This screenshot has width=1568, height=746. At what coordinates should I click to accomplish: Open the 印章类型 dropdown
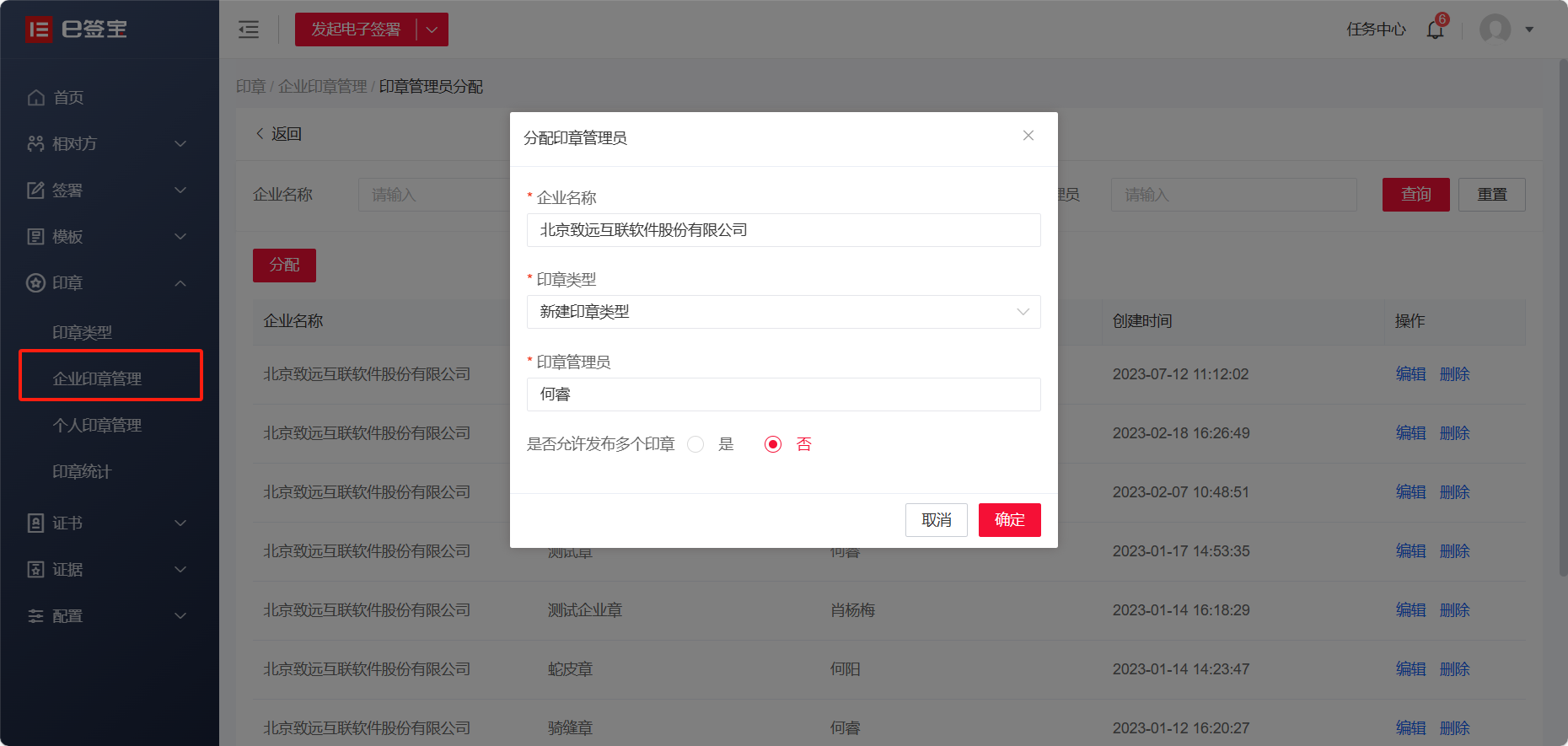783,312
